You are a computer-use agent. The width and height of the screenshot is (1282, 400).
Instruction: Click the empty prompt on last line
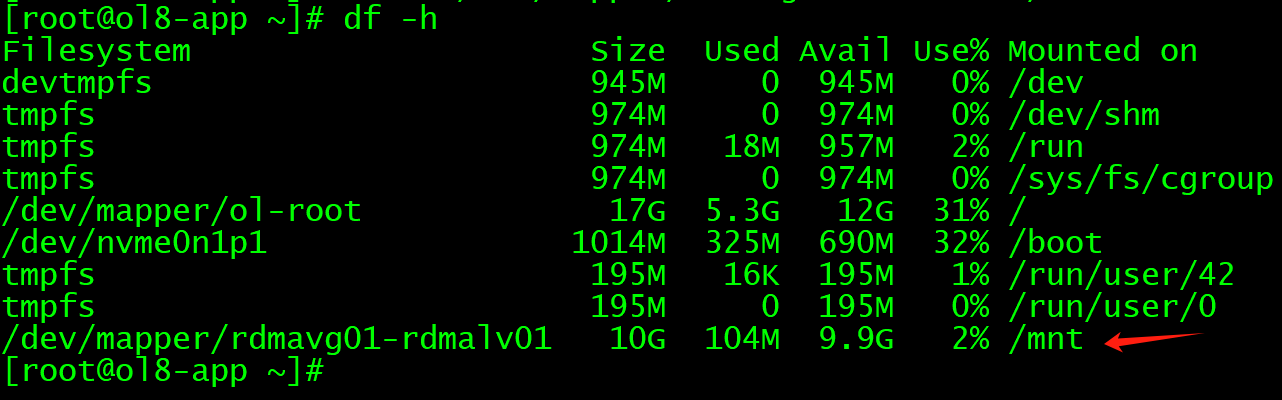coord(163,371)
